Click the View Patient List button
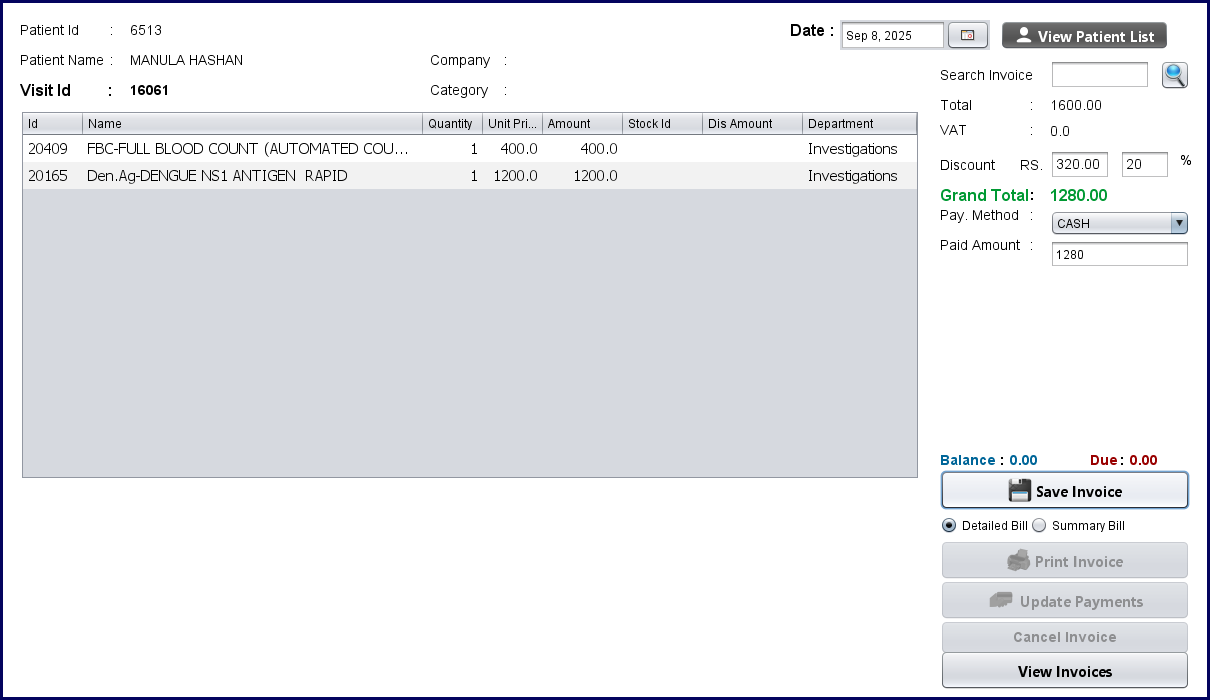Image resolution: width=1210 pixels, height=700 pixels. pos(1084,36)
